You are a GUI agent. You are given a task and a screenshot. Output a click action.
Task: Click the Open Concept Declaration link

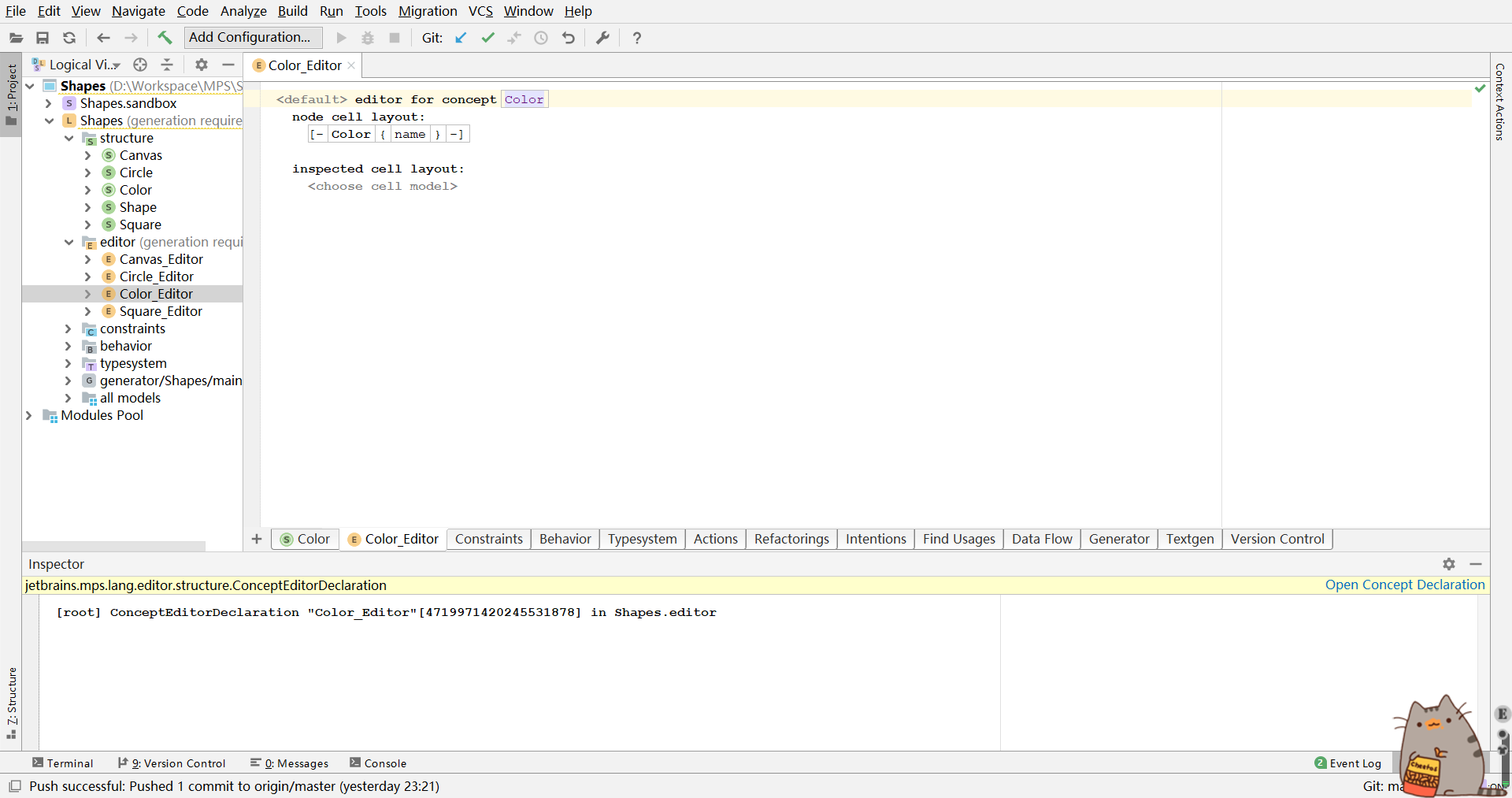click(x=1404, y=585)
